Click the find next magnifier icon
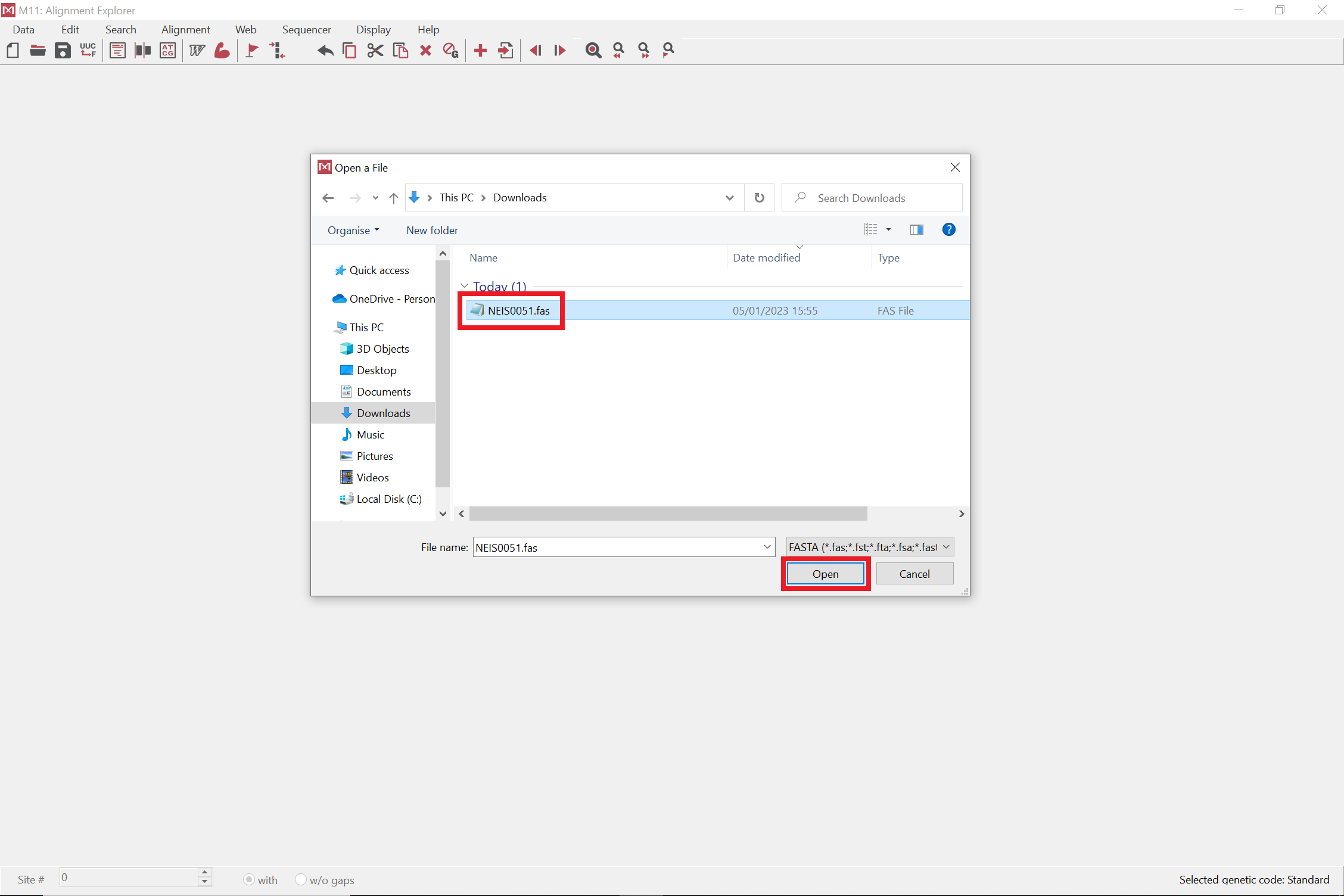Image resolution: width=1344 pixels, height=896 pixels. pyautogui.click(x=643, y=51)
